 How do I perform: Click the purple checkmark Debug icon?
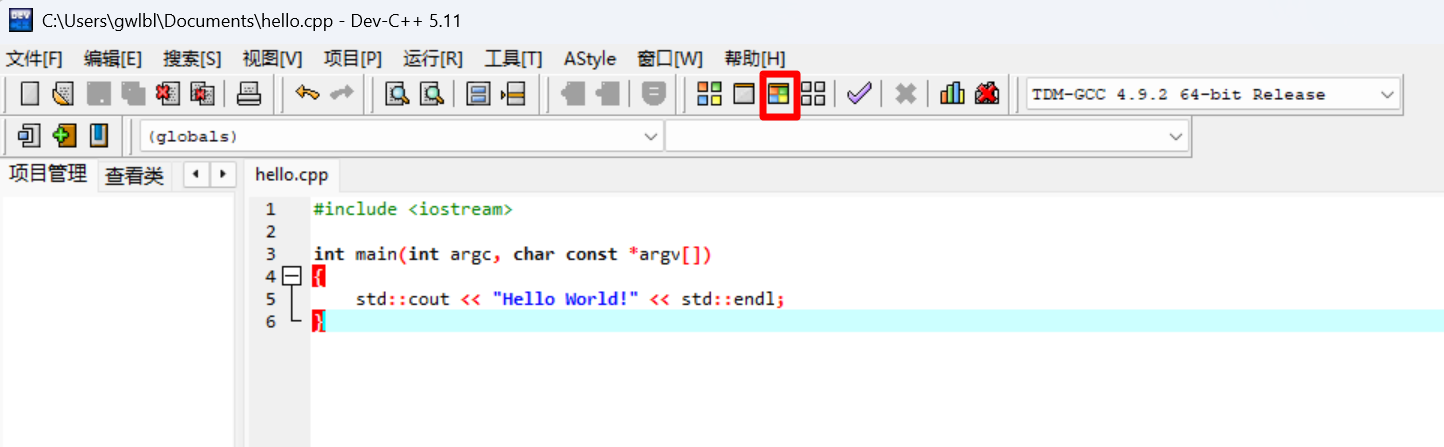coord(859,94)
